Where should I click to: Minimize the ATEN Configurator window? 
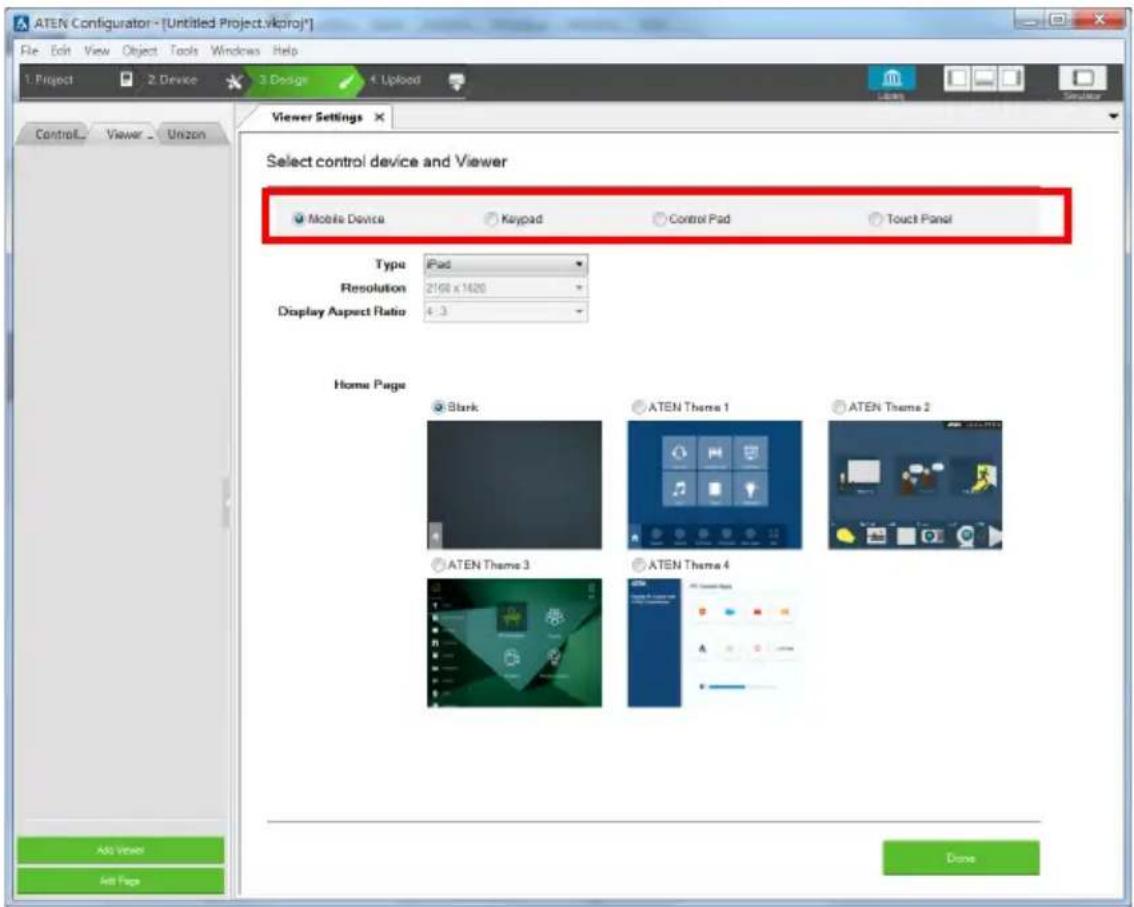1028,21
